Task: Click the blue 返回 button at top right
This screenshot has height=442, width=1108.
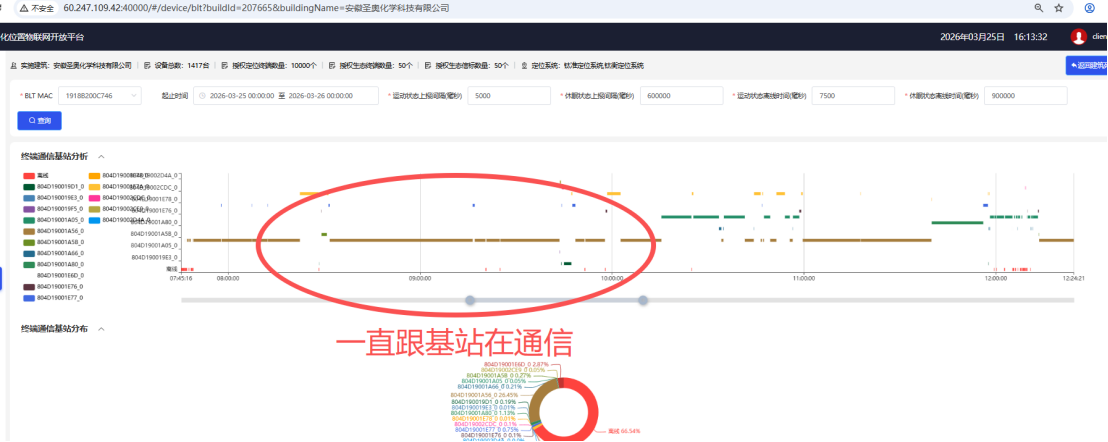Action: pyautogui.click(x=1087, y=65)
